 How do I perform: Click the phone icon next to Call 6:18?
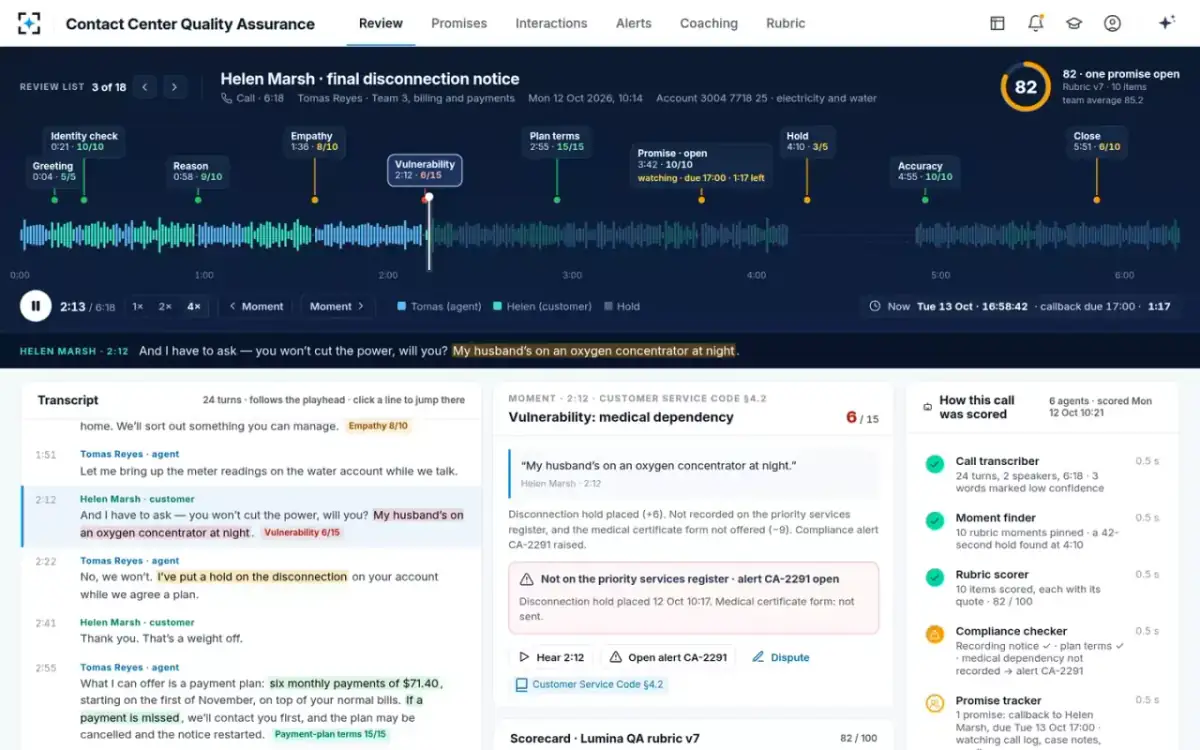[x=226, y=98]
